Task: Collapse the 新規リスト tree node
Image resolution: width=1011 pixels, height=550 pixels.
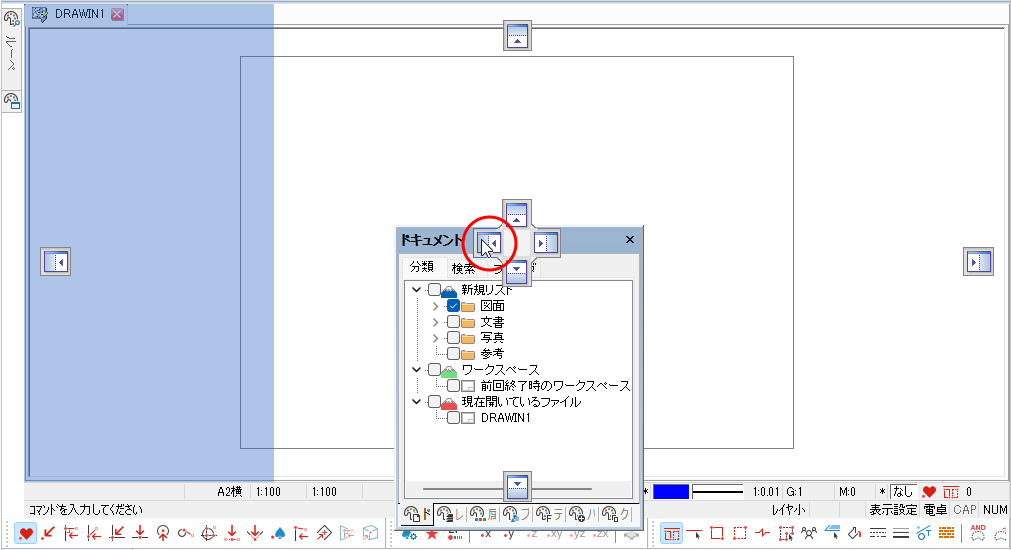Action: (x=417, y=290)
